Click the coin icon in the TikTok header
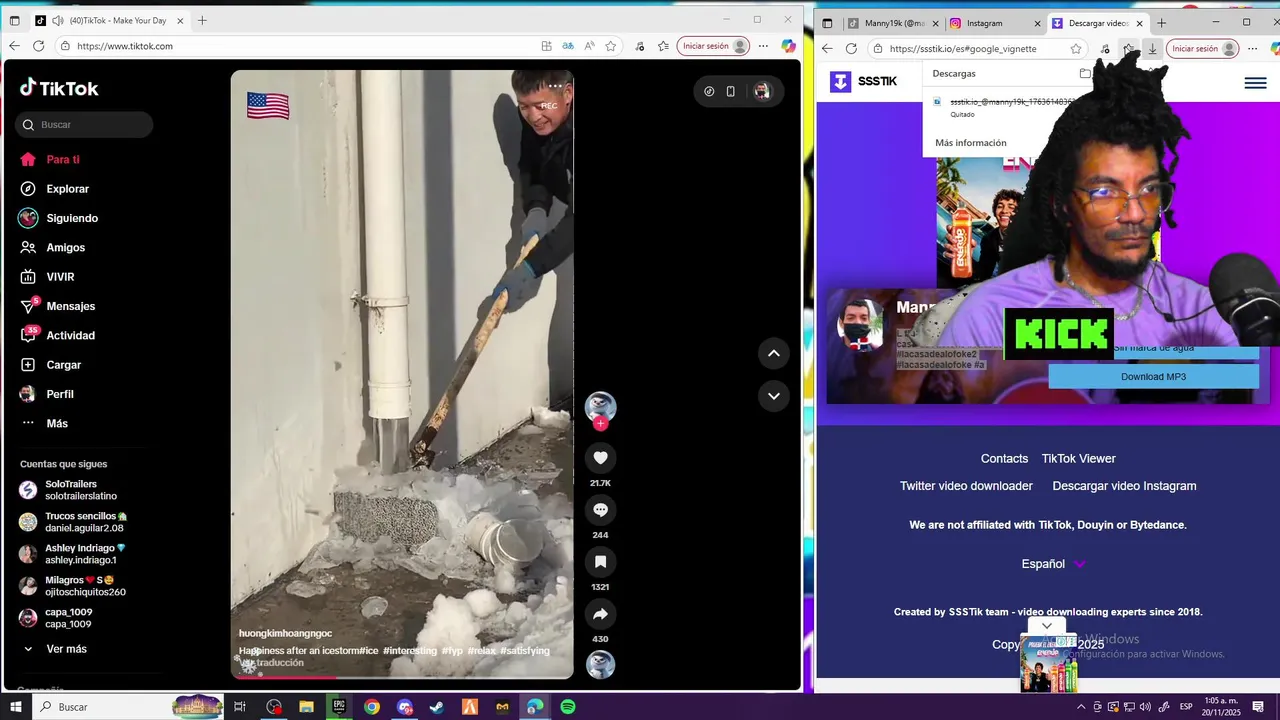The height and width of the screenshot is (720, 1280). 709,91
